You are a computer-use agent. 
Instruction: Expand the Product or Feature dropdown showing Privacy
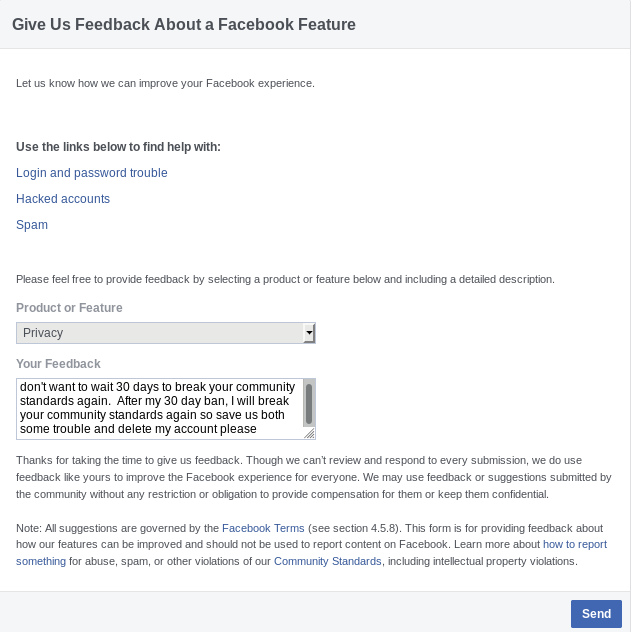(160, 333)
